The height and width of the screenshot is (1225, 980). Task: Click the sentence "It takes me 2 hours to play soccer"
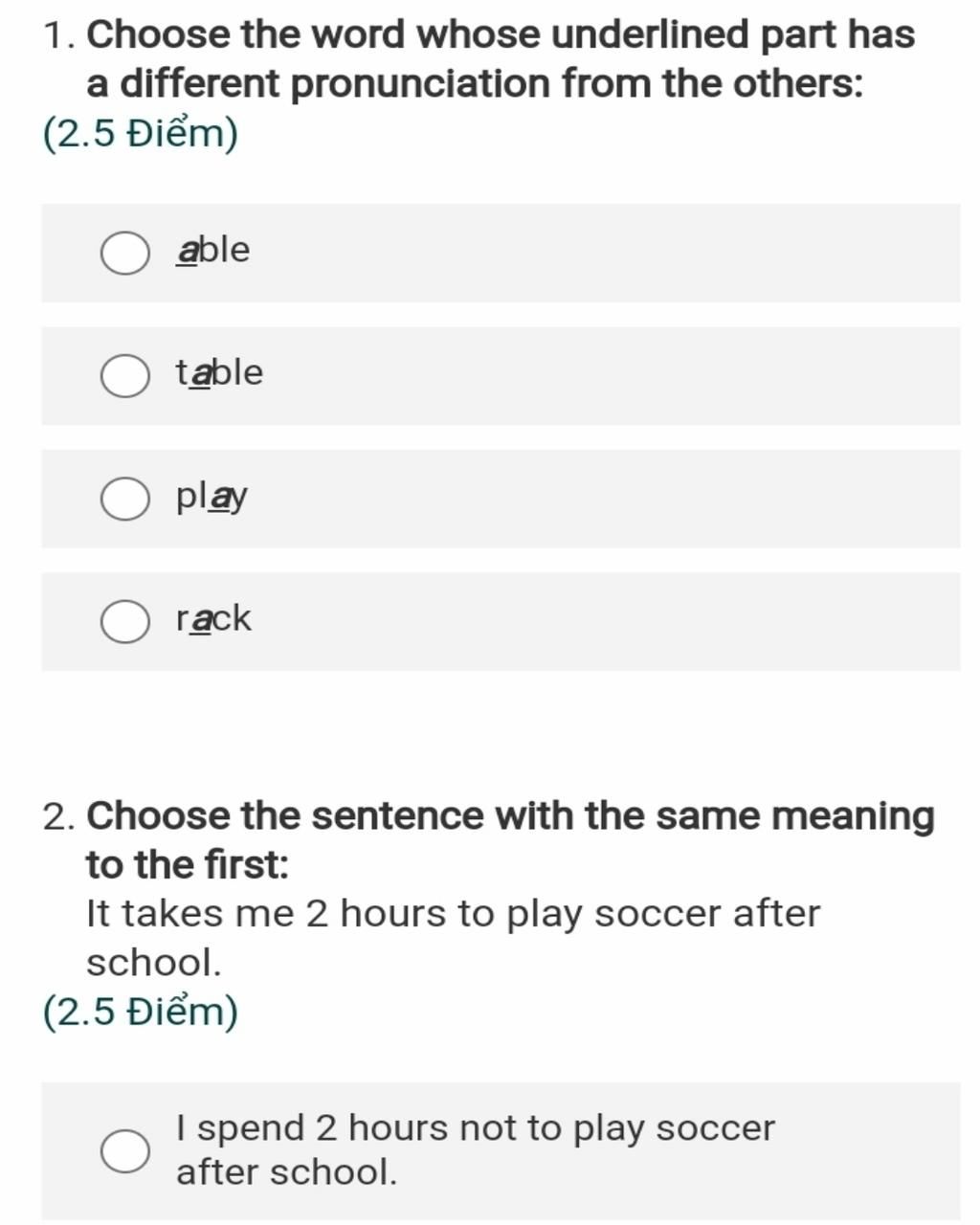pos(454,938)
